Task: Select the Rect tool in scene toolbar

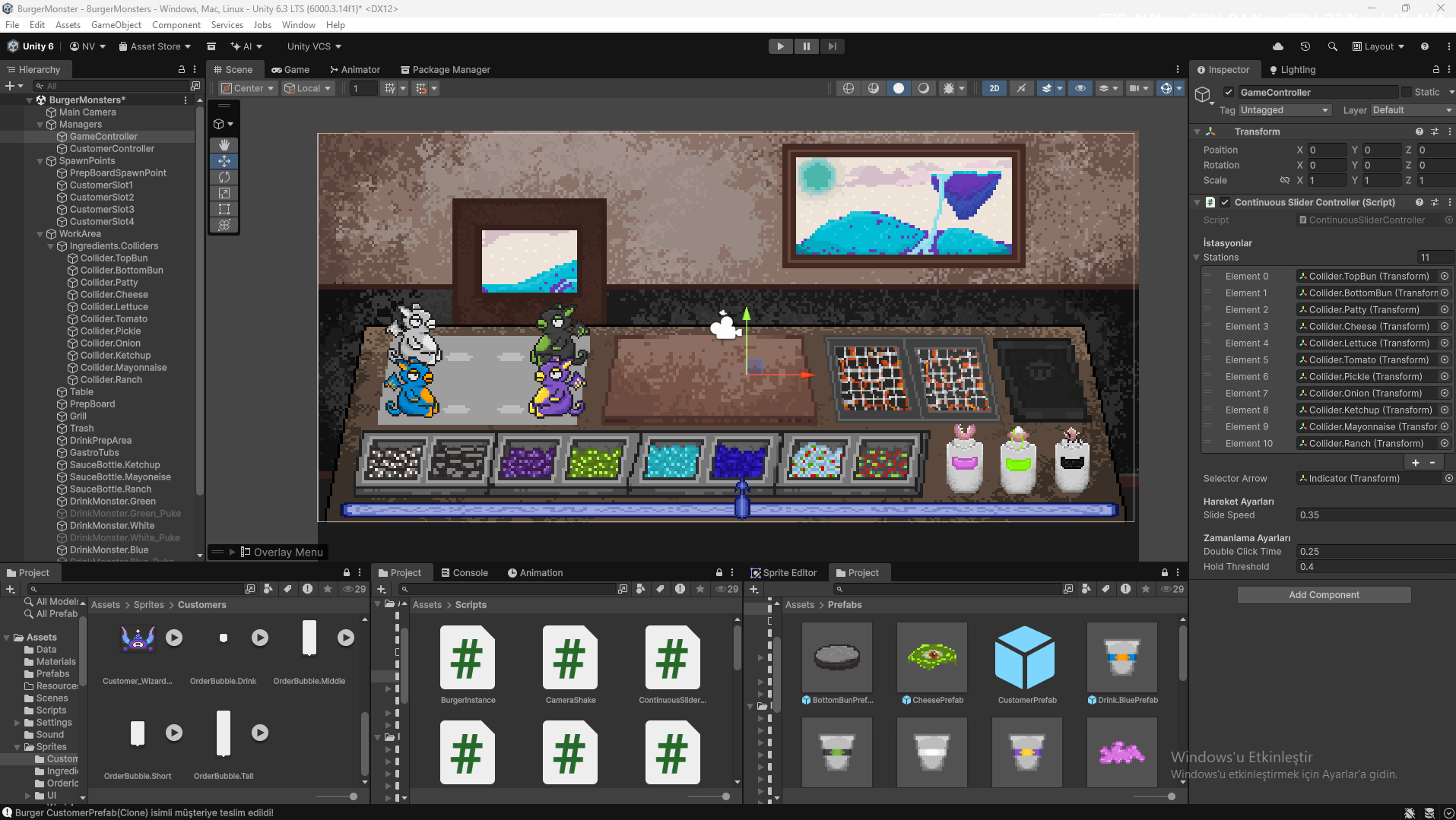Action: (224, 209)
